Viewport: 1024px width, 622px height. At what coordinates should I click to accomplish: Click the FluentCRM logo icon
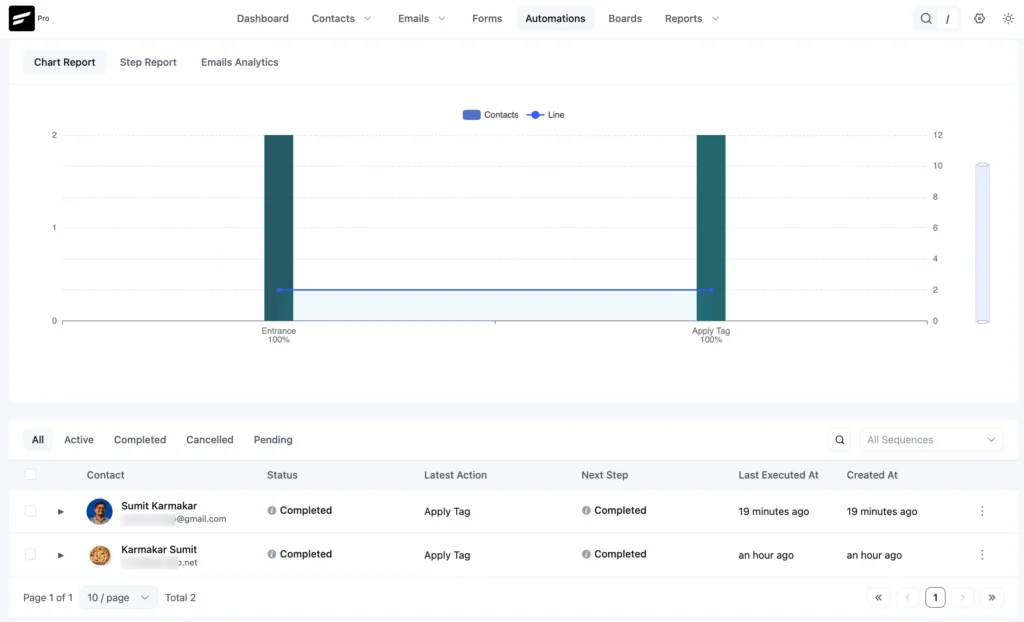[22, 18]
